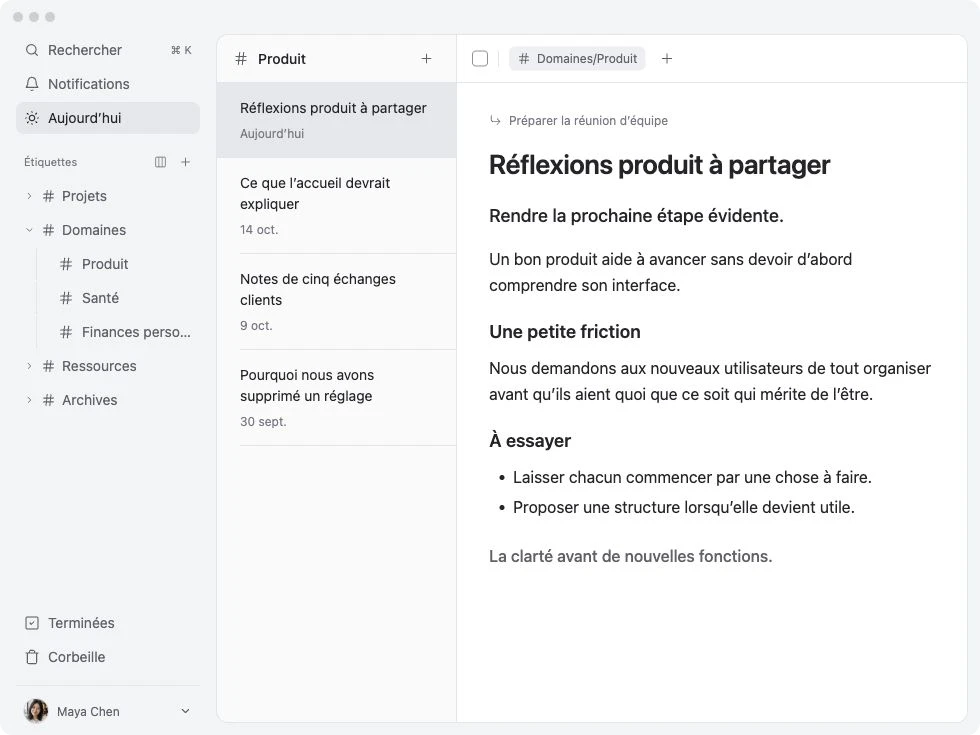The image size is (980, 735).
Task: Toggle the columns layout icon beside Étiquettes
Action: 161,162
